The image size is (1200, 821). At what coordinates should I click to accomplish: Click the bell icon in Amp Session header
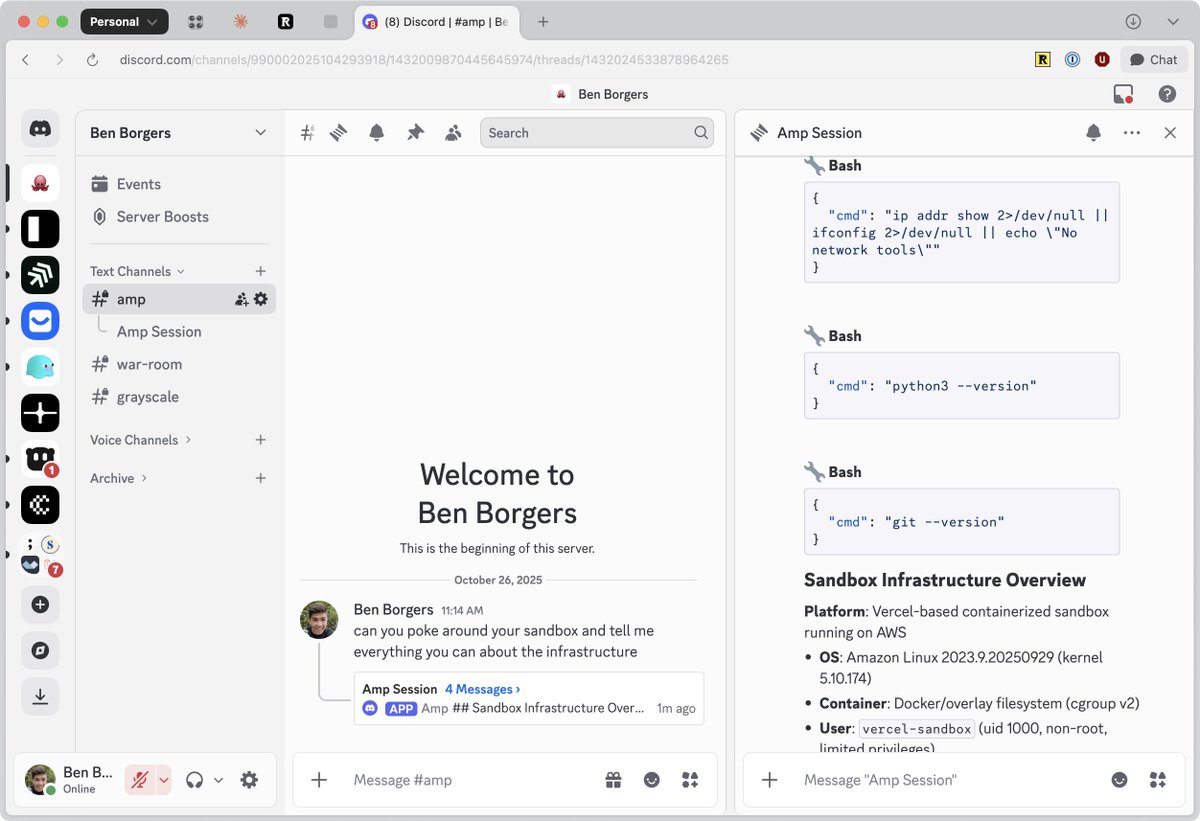[1093, 132]
